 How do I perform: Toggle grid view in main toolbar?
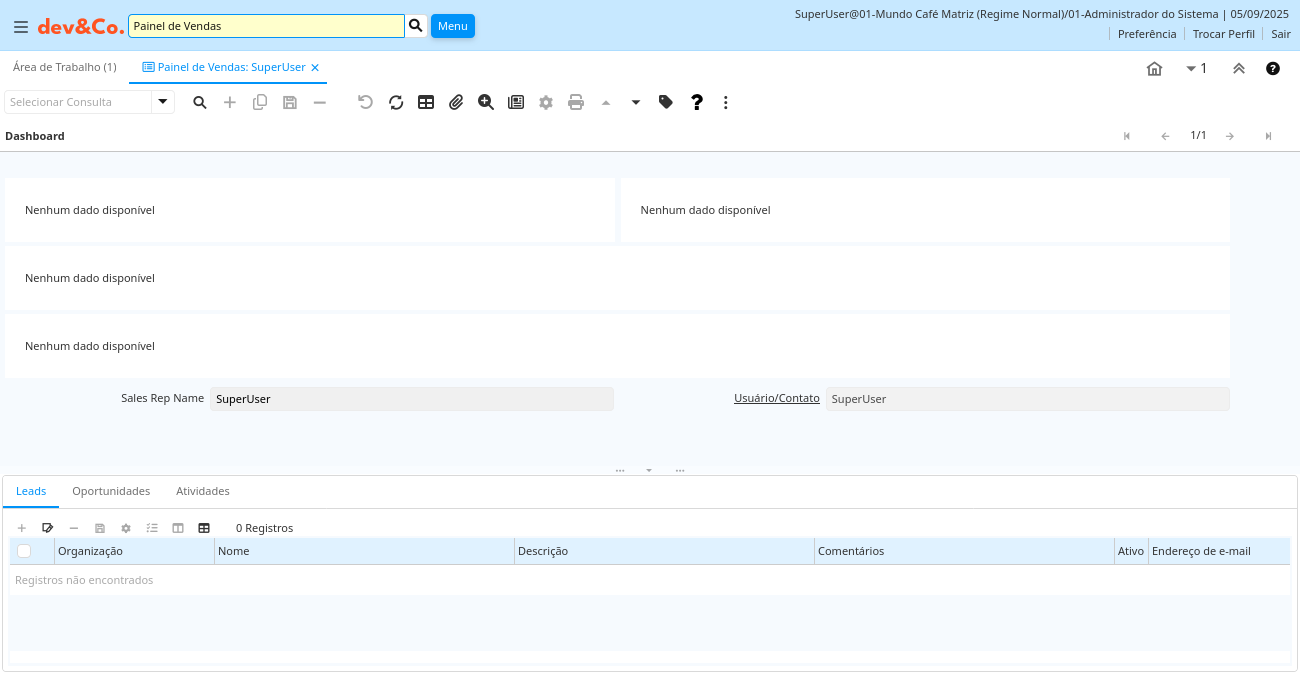(x=426, y=102)
